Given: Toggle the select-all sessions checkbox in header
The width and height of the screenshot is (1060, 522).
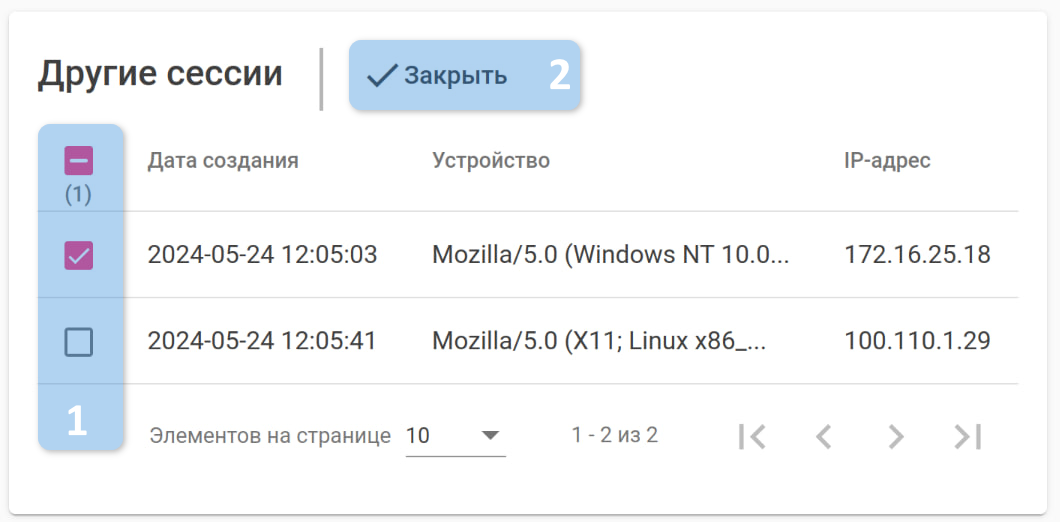Looking at the screenshot, I should coord(79,161).
